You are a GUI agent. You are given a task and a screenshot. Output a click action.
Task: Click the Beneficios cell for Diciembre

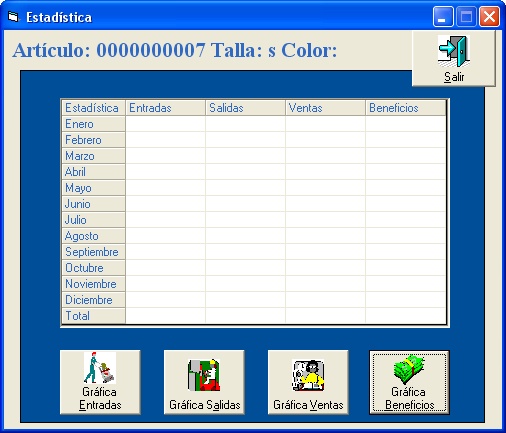(x=405, y=300)
